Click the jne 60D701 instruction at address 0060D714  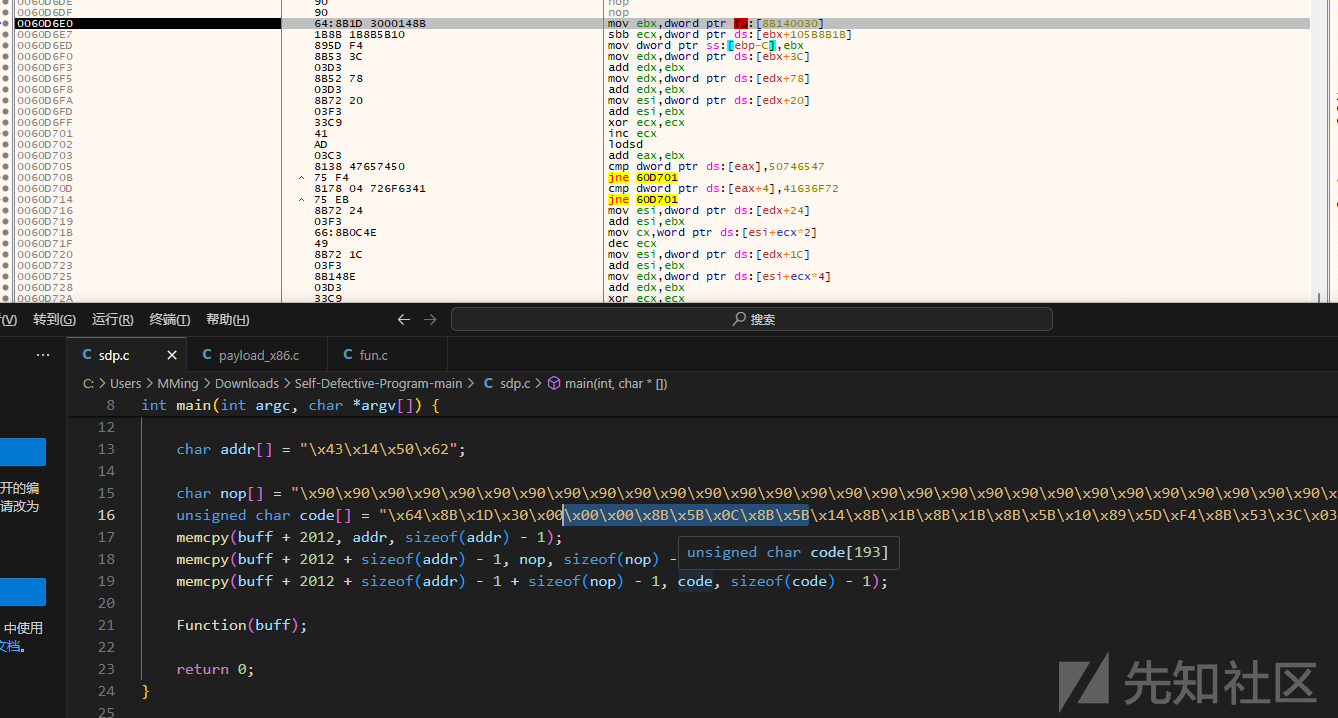(643, 199)
